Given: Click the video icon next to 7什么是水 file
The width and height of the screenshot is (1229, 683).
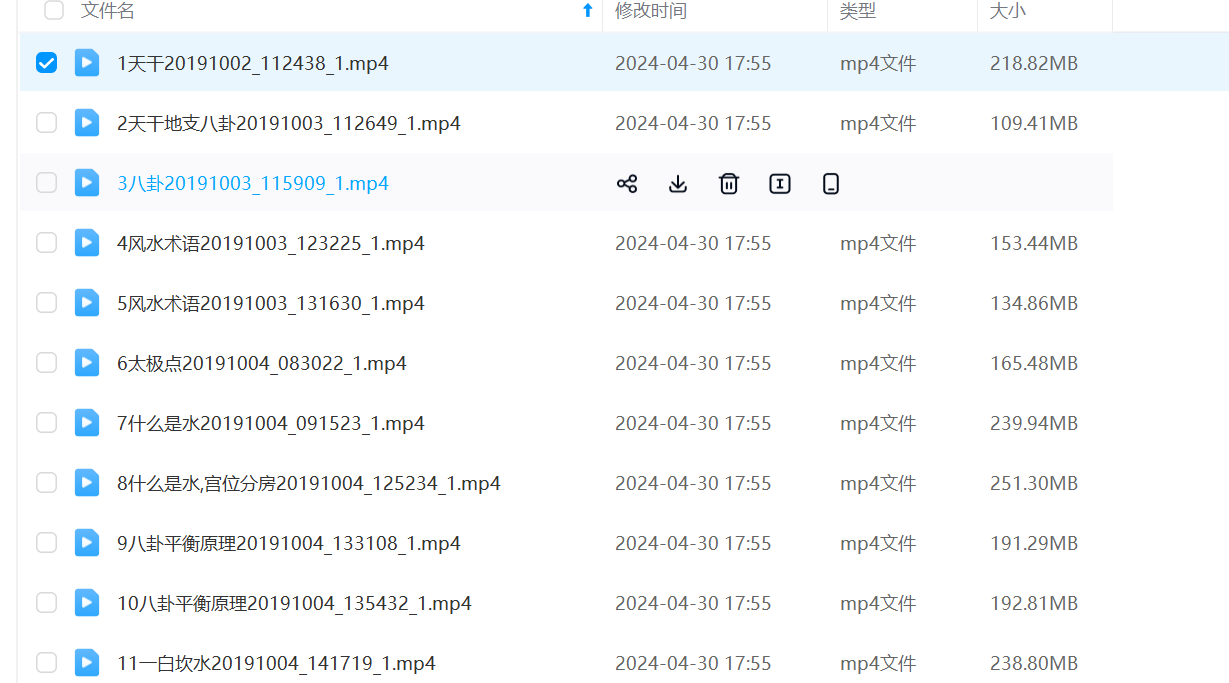Looking at the screenshot, I should [x=87, y=423].
